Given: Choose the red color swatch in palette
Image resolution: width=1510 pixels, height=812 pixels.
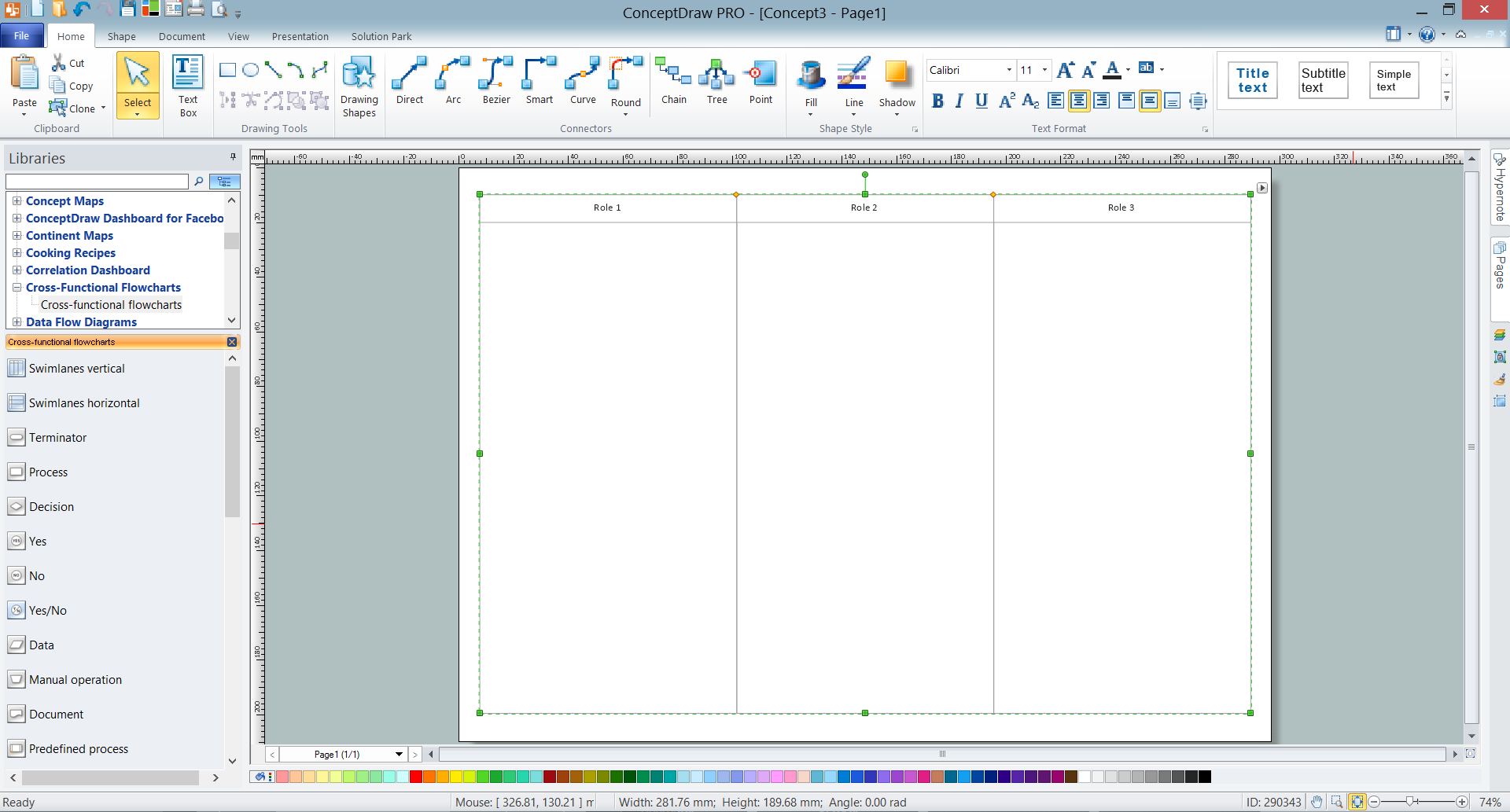Looking at the screenshot, I should (x=416, y=777).
